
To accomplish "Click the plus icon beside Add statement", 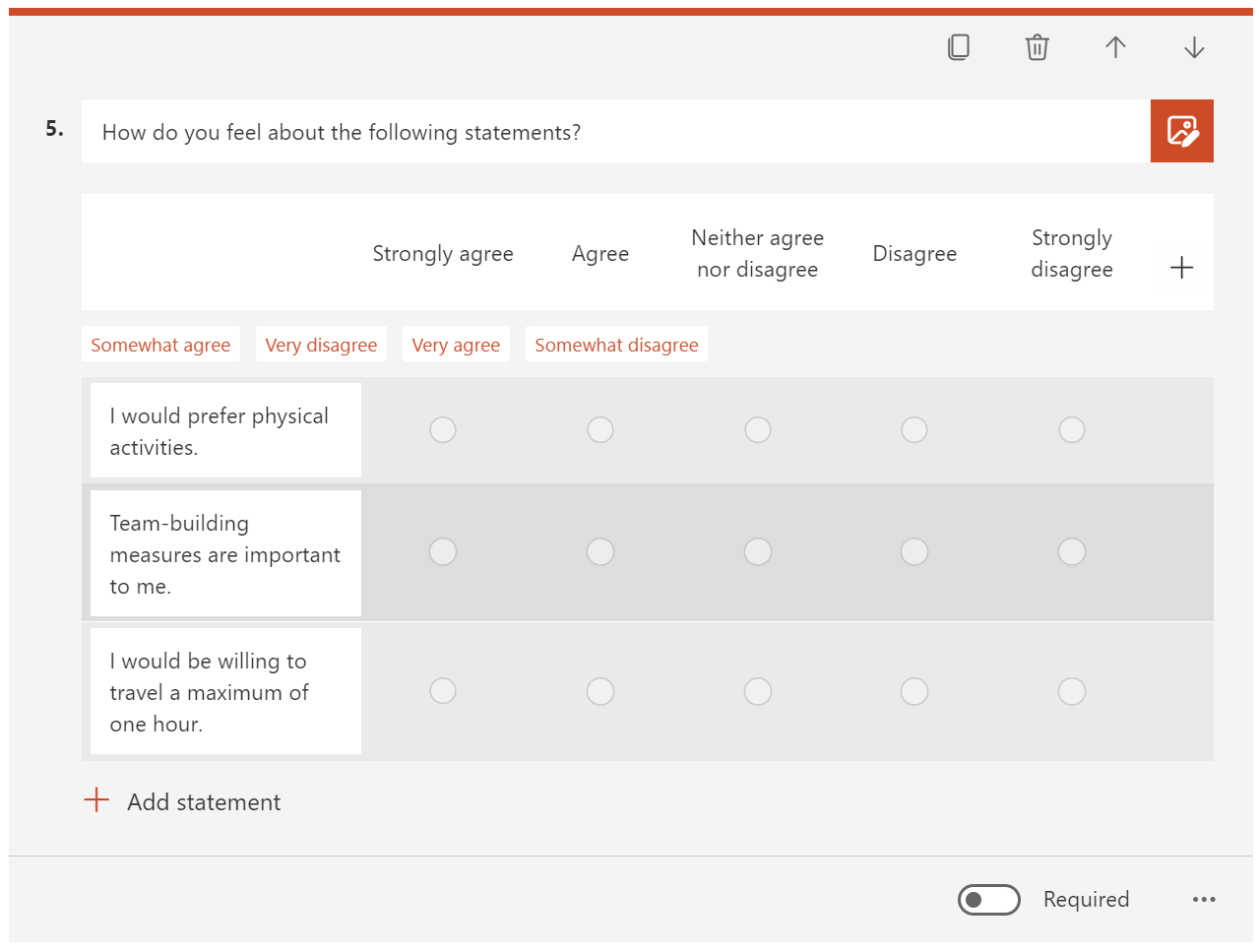I will click(96, 800).
